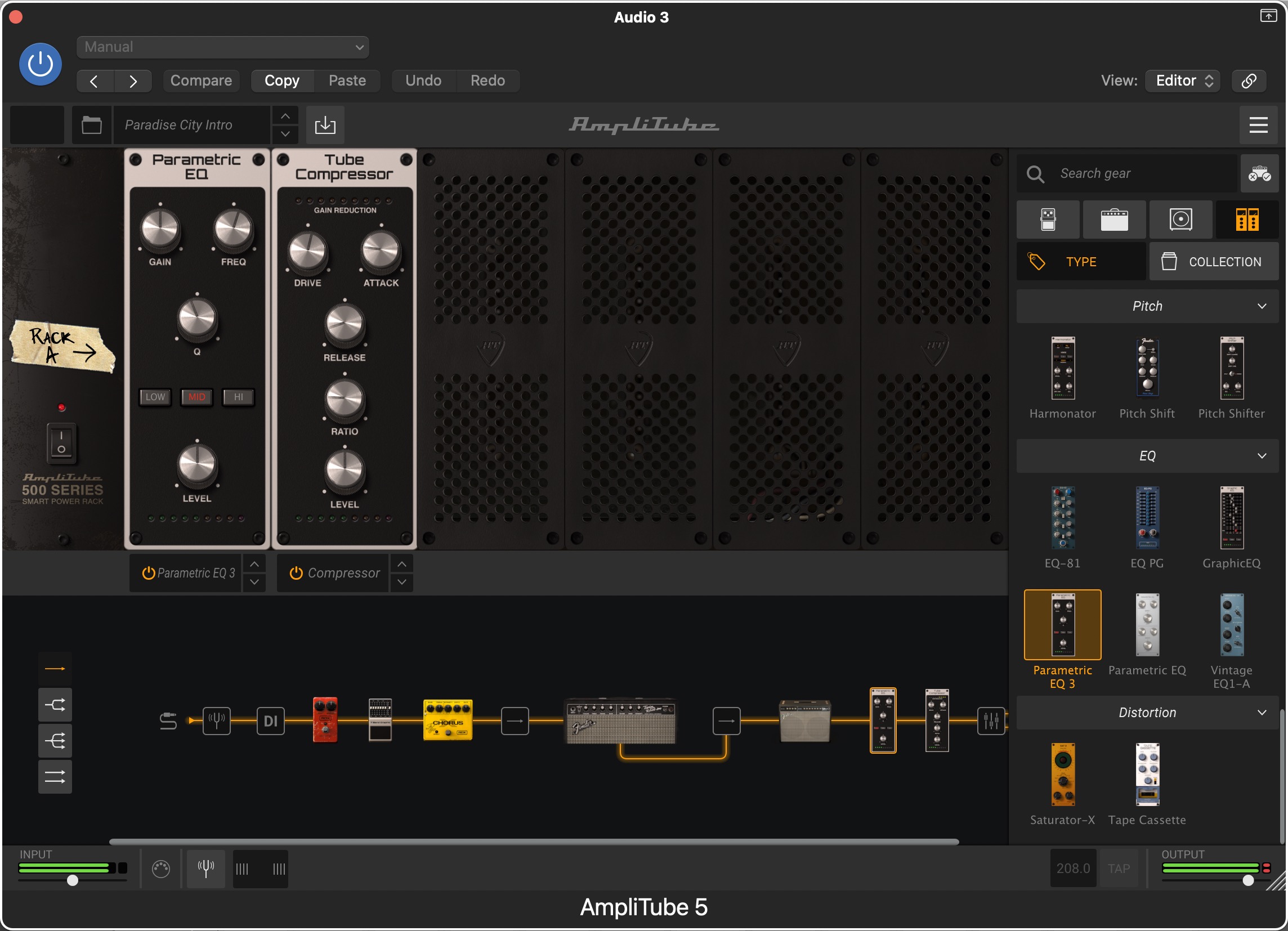Select the Pitch Shift rack unit
This screenshot has height=931, width=1288.
[1147, 378]
